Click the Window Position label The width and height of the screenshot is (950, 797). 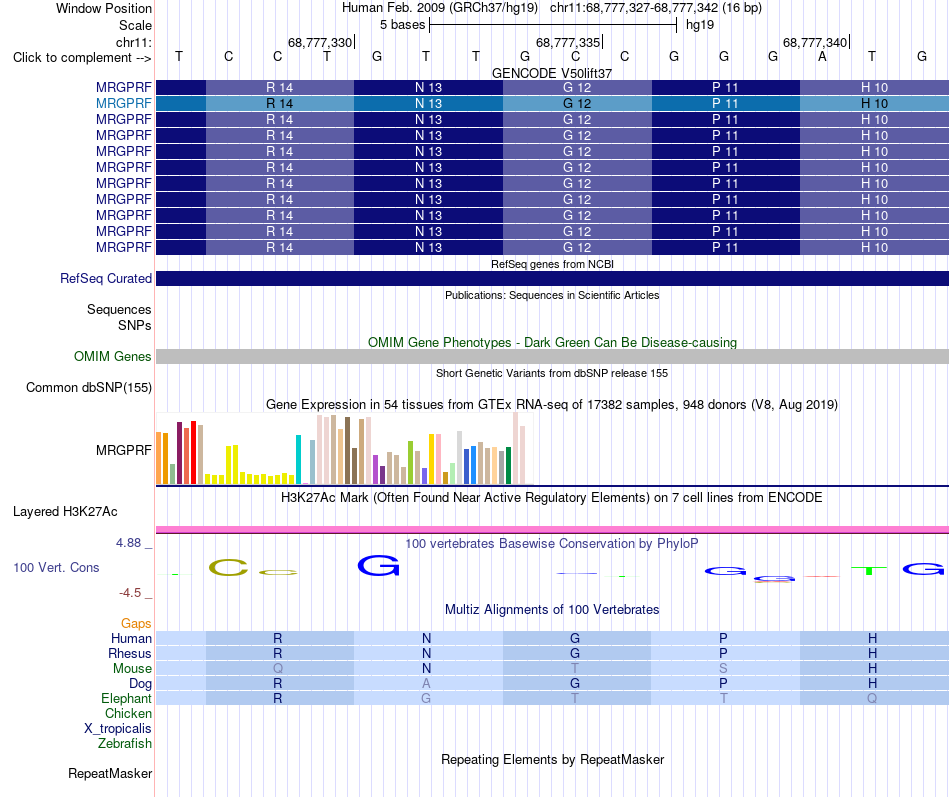point(104,8)
